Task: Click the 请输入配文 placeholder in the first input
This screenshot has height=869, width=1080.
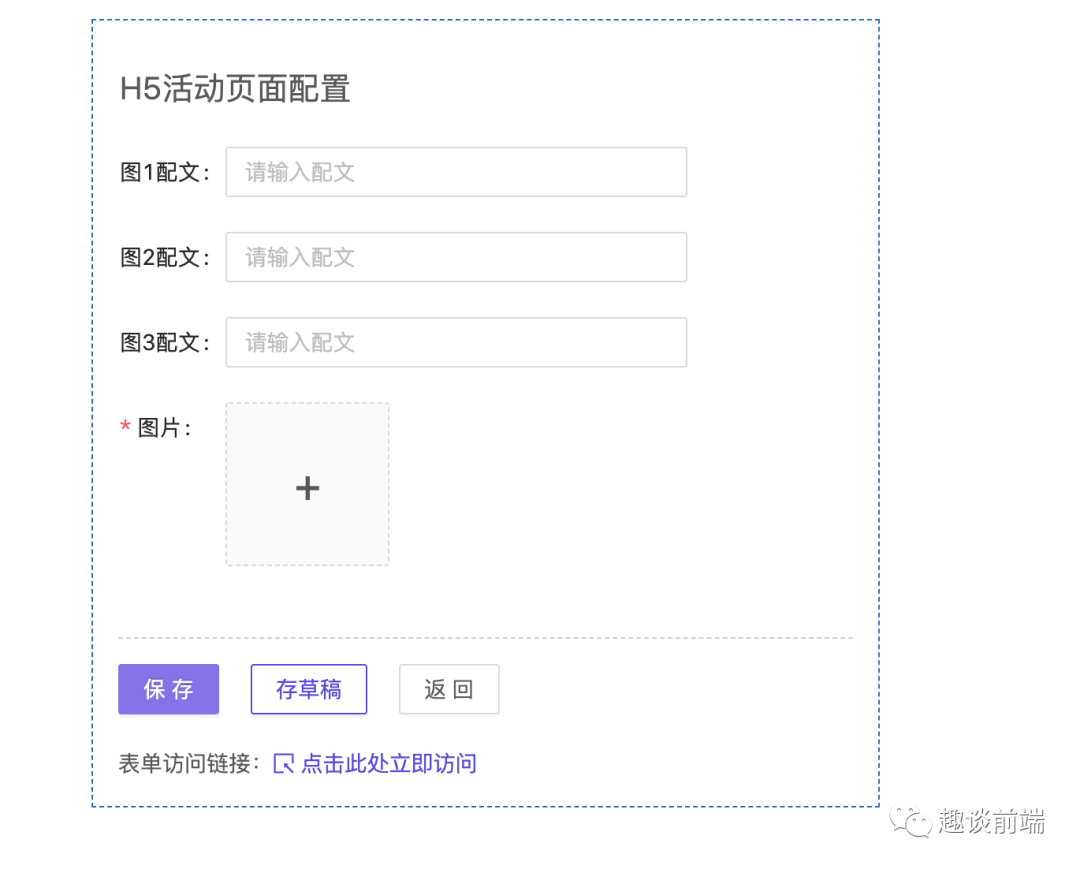Action: pos(300,171)
